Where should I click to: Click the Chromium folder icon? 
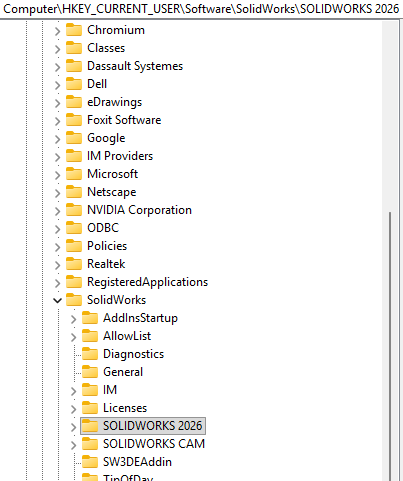click(74, 30)
